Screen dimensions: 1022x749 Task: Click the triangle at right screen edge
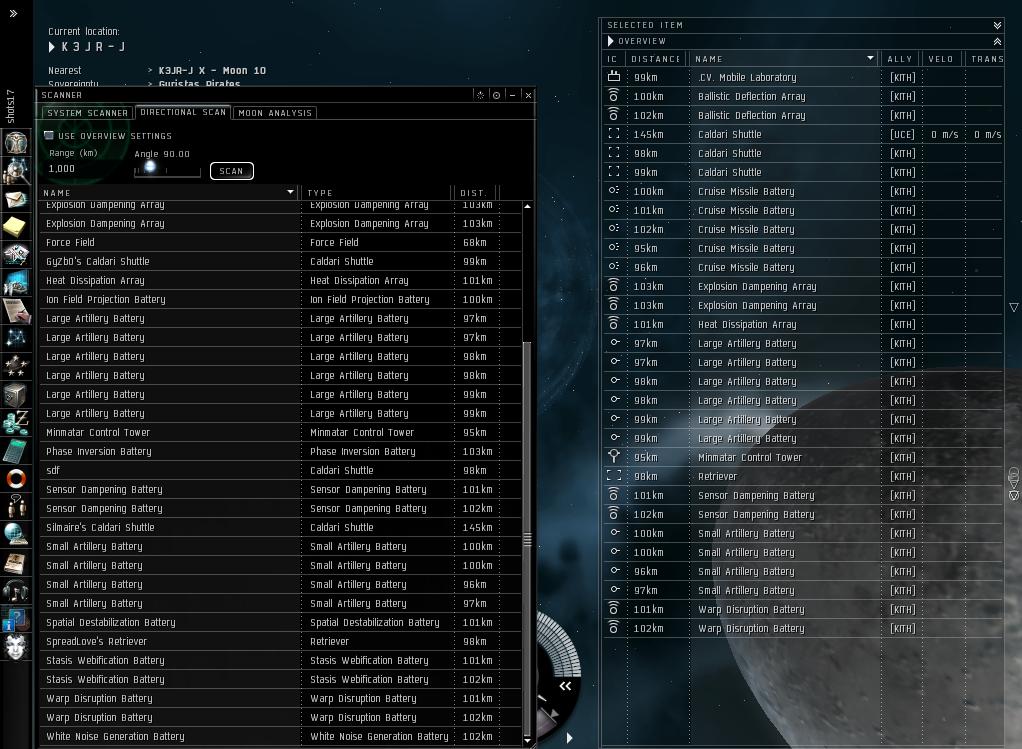tap(1014, 307)
